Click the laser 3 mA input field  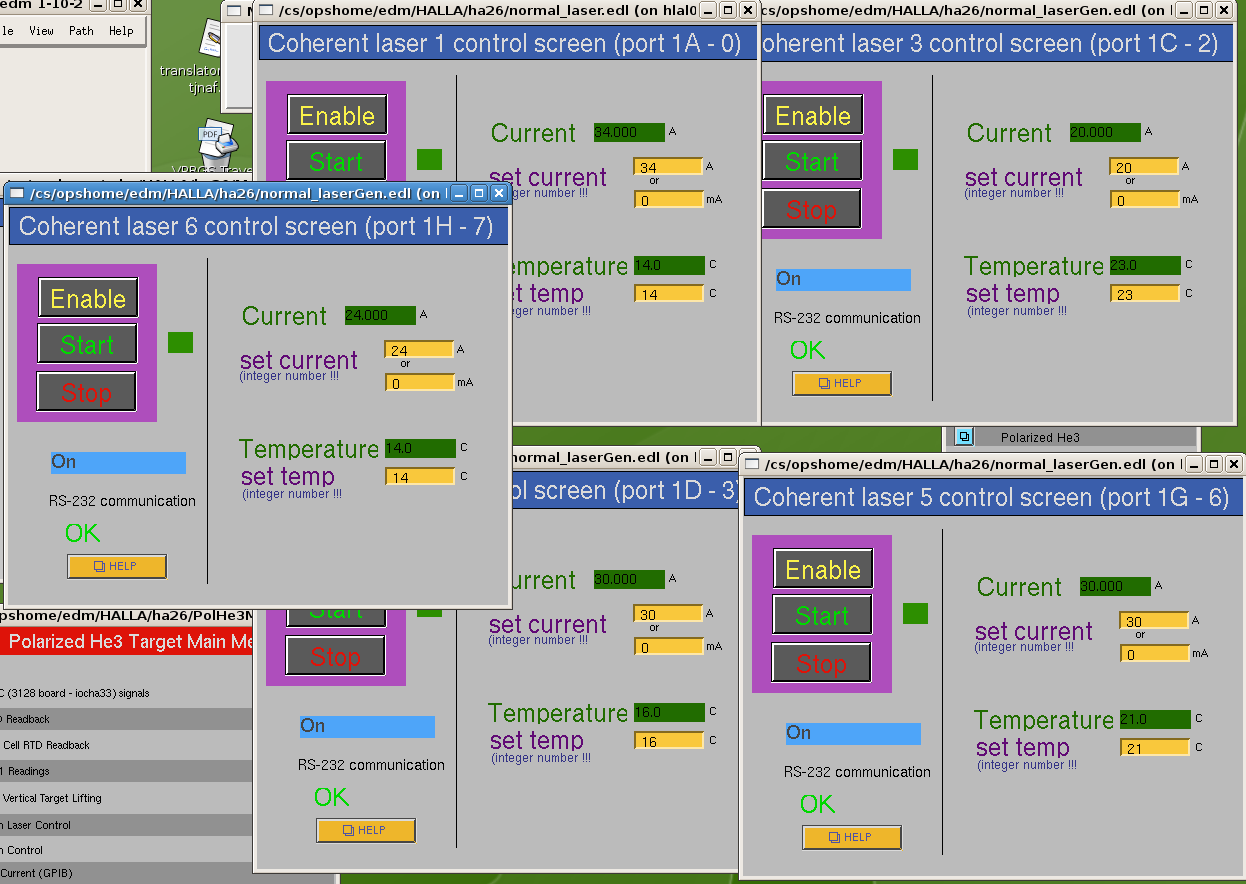point(1144,200)
